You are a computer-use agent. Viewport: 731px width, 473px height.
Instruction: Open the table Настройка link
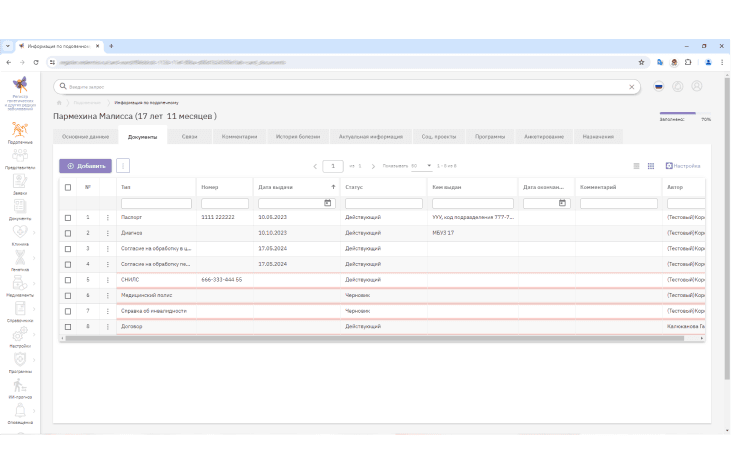click(683, 166)
